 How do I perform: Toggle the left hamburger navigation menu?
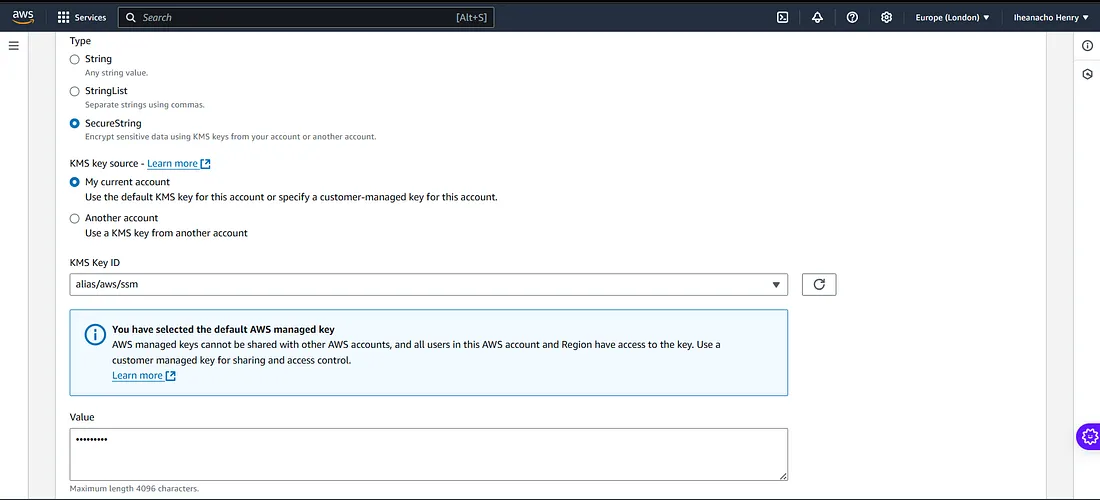(14, 46)
